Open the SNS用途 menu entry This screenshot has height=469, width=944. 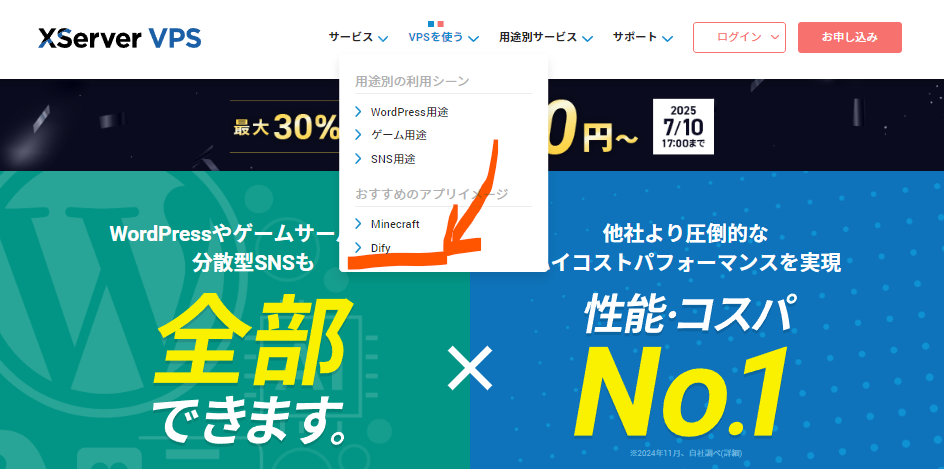393,159
